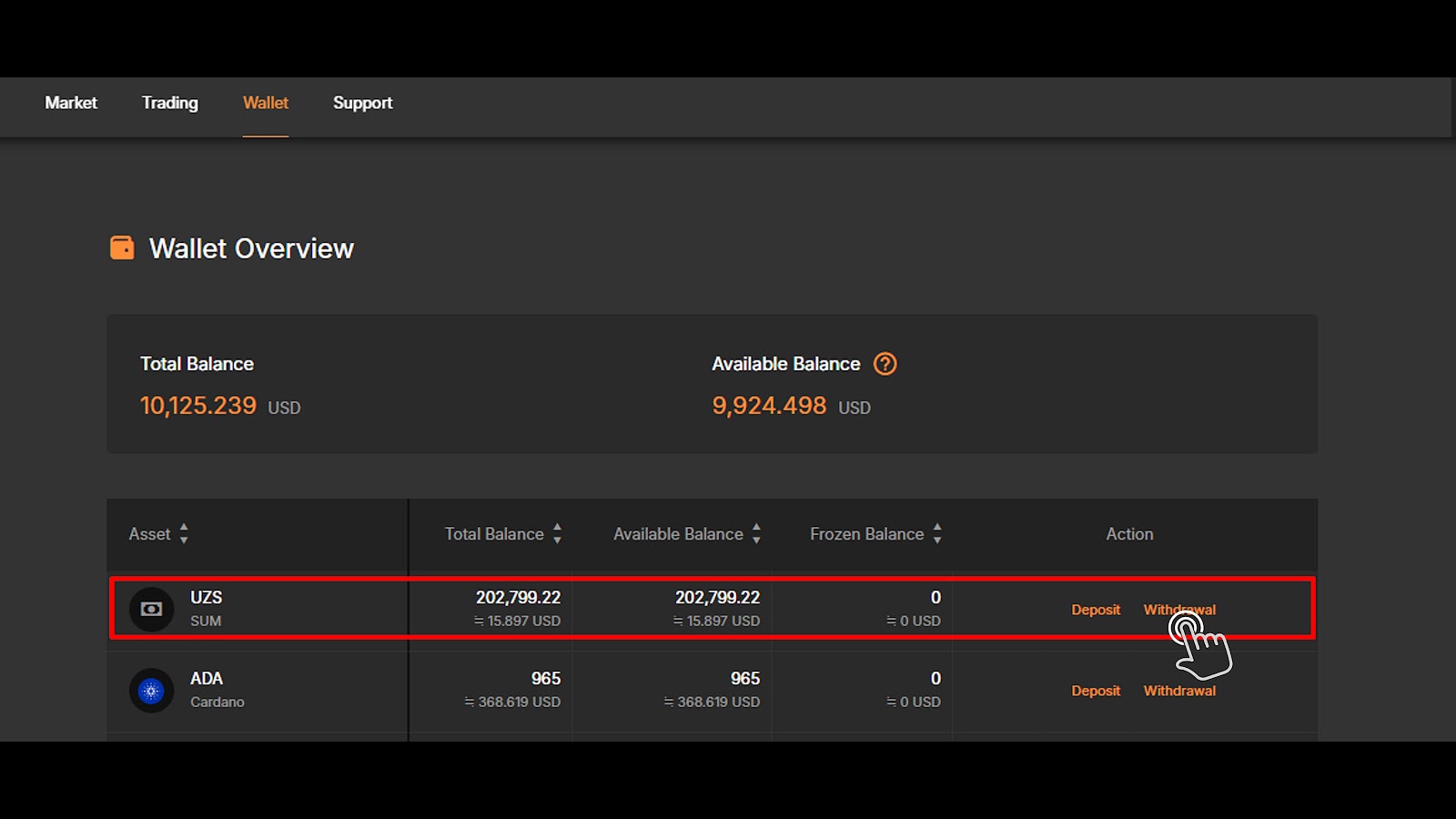This screenshot has width=1456, height=819.
Task: Click the 15.897 USD value under UZS total balance
Action: coord(517,621)
